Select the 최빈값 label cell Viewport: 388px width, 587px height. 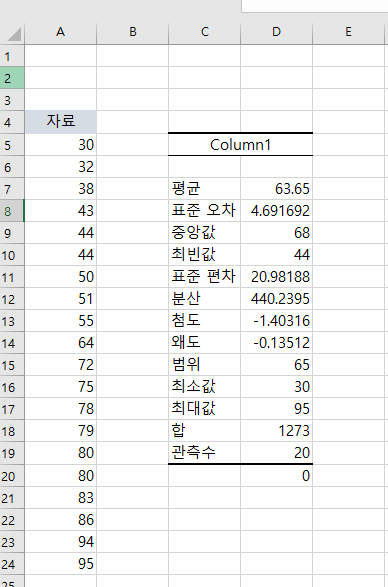[x=204, y=255]
